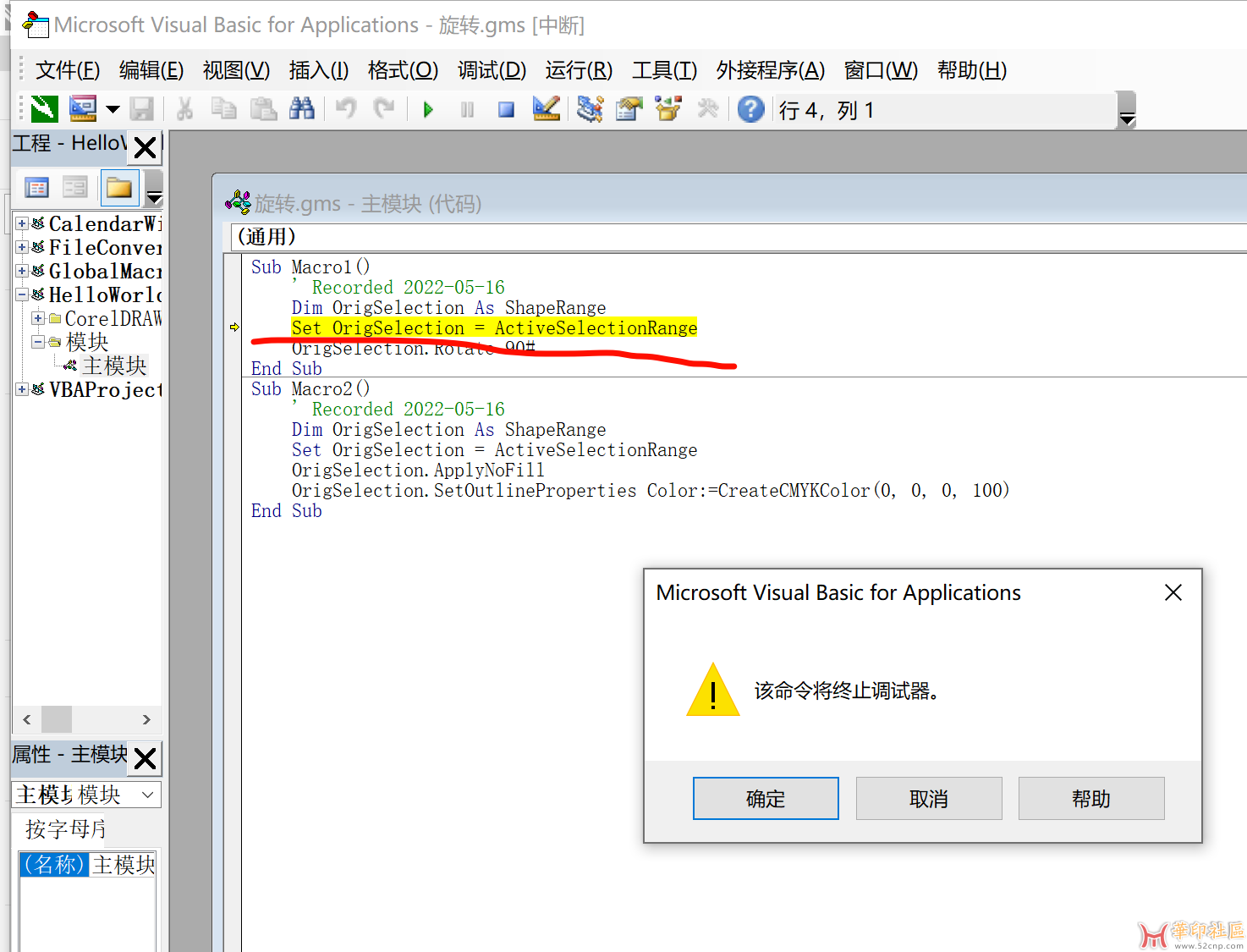The height and width of the screenshot is (952, 1247).
Task: Open VBA Help via the question mark icon
Action: coord(750,109)
